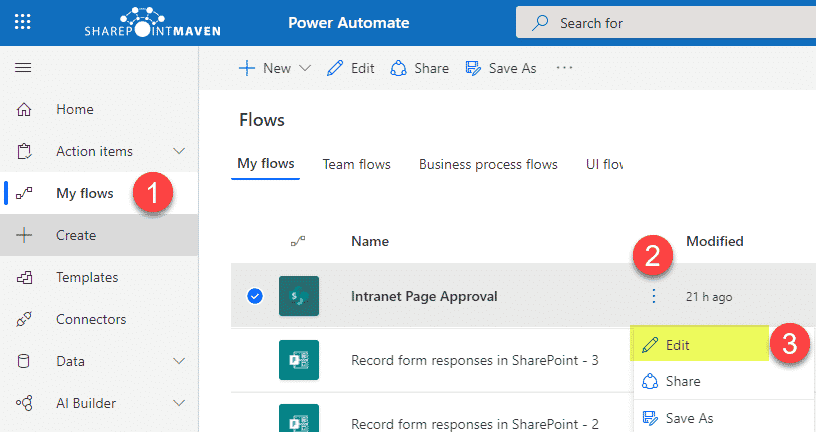This screenshot has height=432, width=816.
Task: Click Save As in the command bar
Action: [x=501, y=68]
